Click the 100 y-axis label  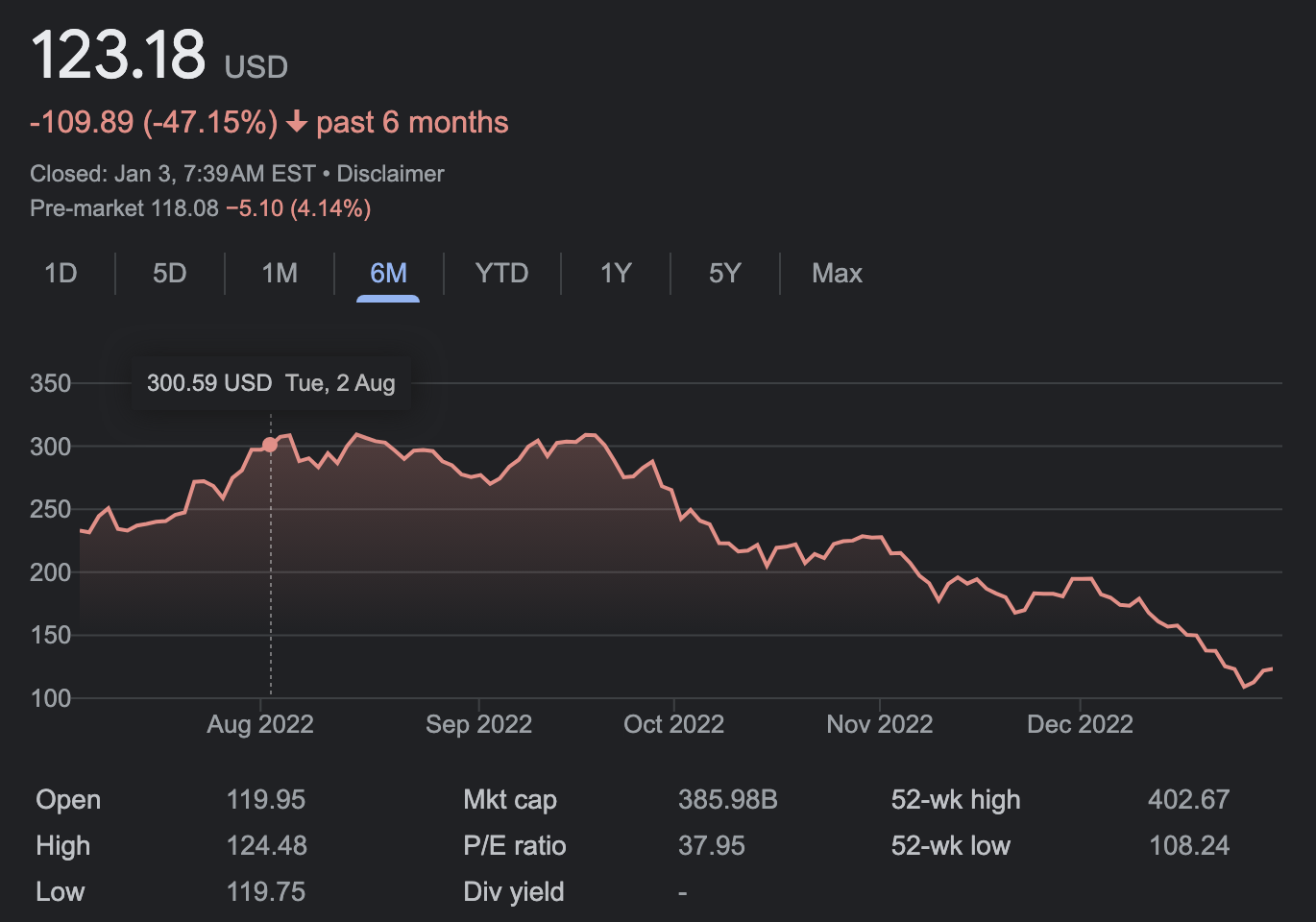pyautogui.click(x=51, y=698)
